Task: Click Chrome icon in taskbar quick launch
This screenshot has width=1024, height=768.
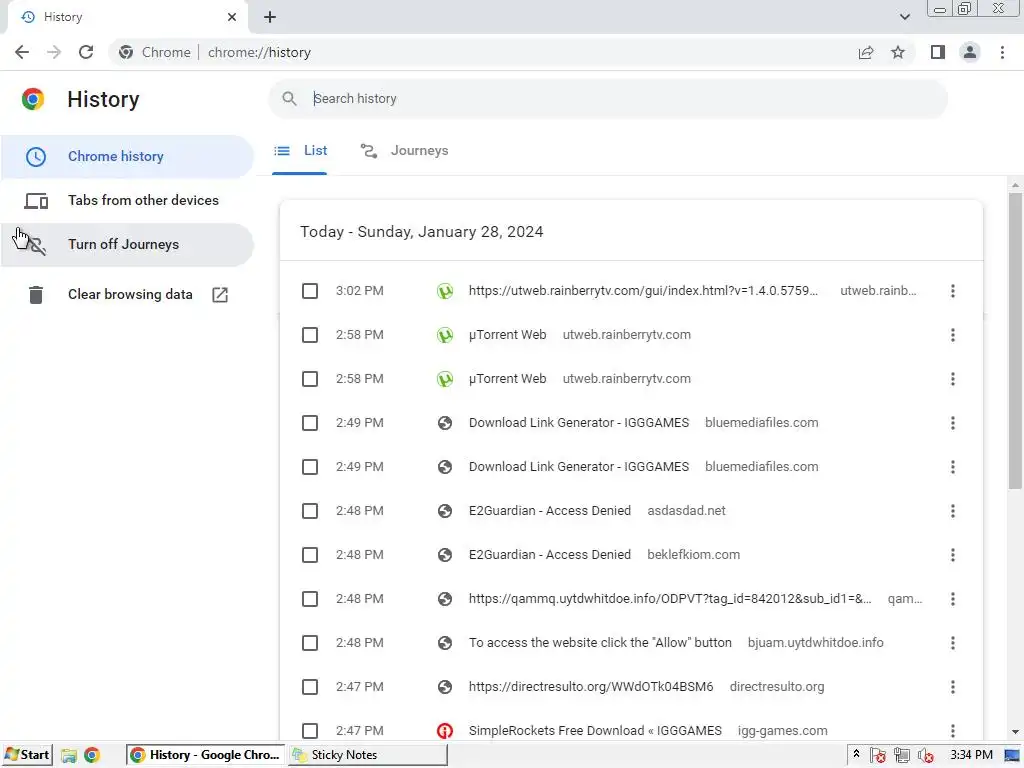Action: point(92,756)
